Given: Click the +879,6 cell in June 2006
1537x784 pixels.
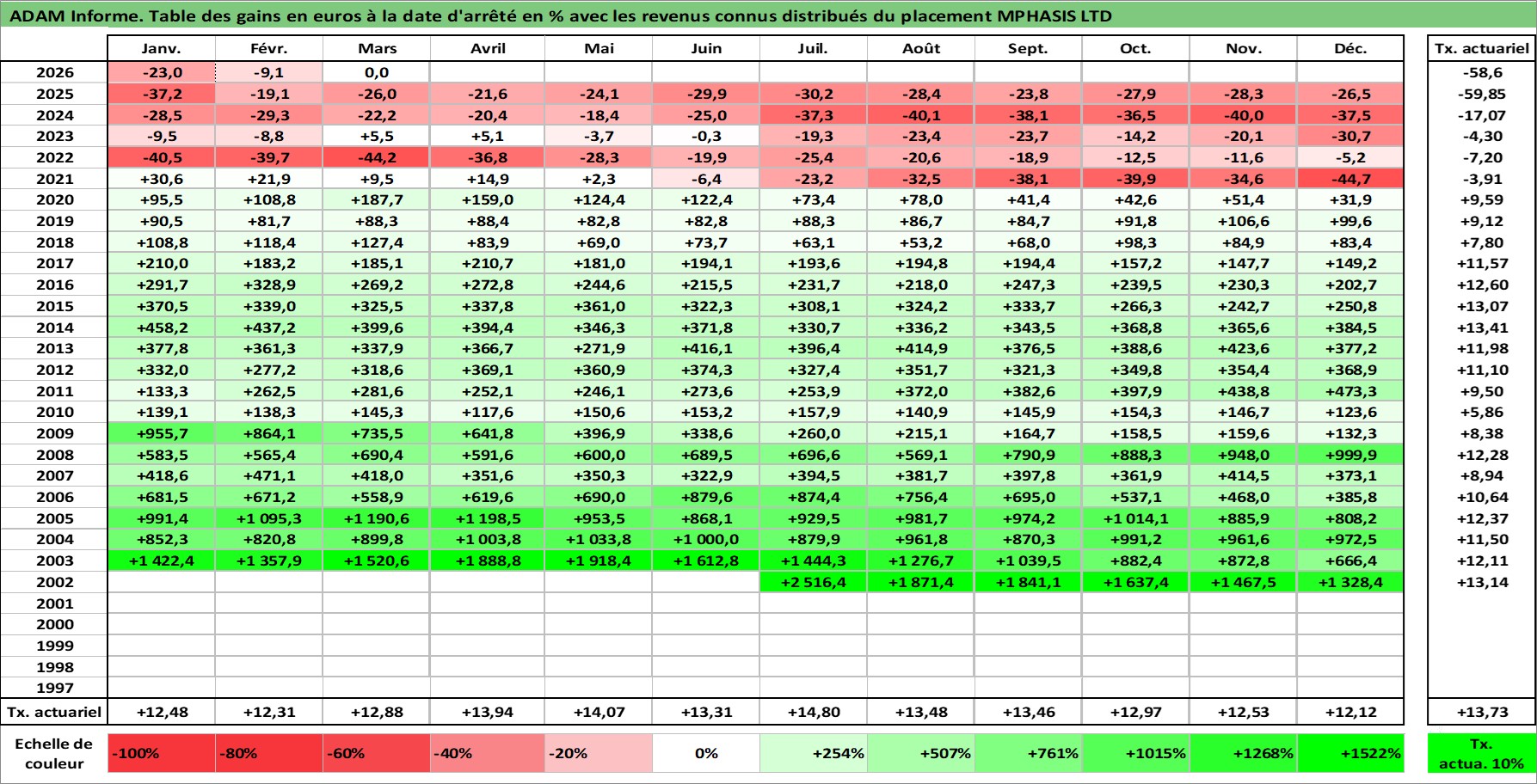Looking at the screenshot, I should (x=706, y=497).
